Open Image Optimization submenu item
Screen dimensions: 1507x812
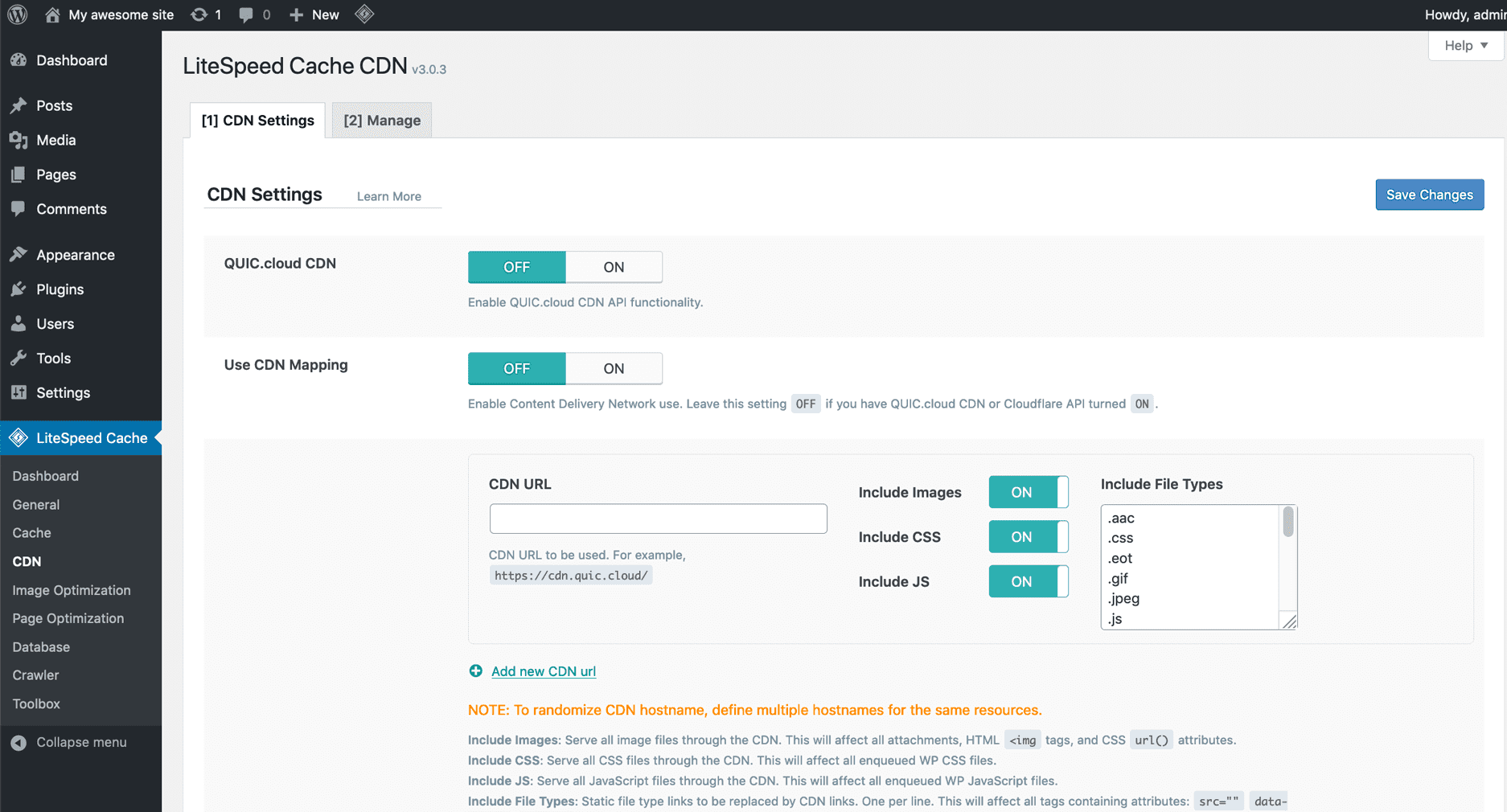tap(72, 590)
